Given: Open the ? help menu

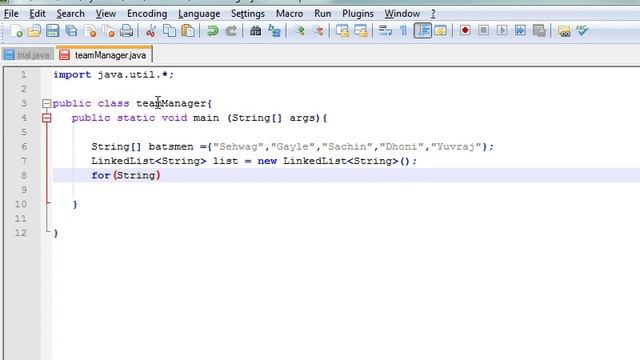Looking at the screenshot, I should [x=433, y=14].
